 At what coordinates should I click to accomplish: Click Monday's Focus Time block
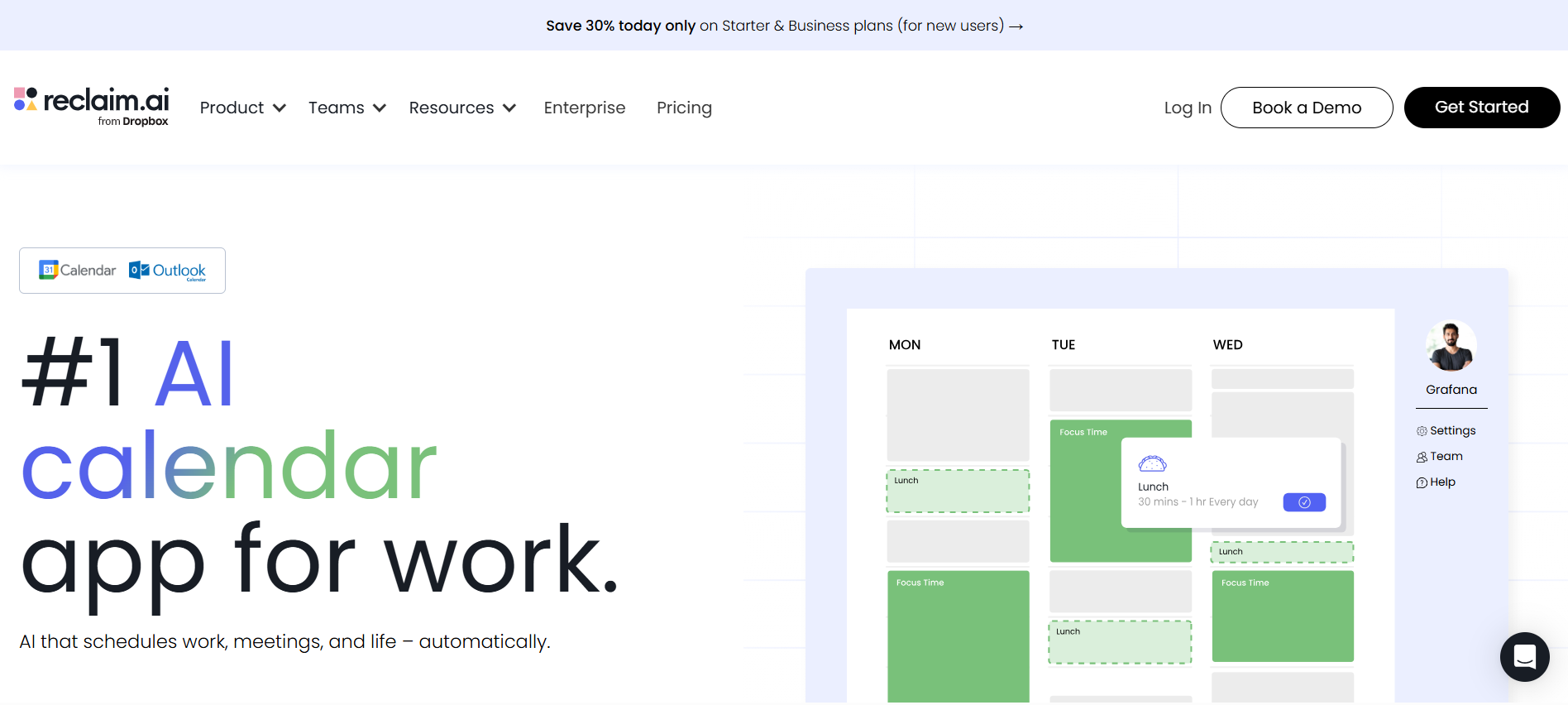click(958, 635)
